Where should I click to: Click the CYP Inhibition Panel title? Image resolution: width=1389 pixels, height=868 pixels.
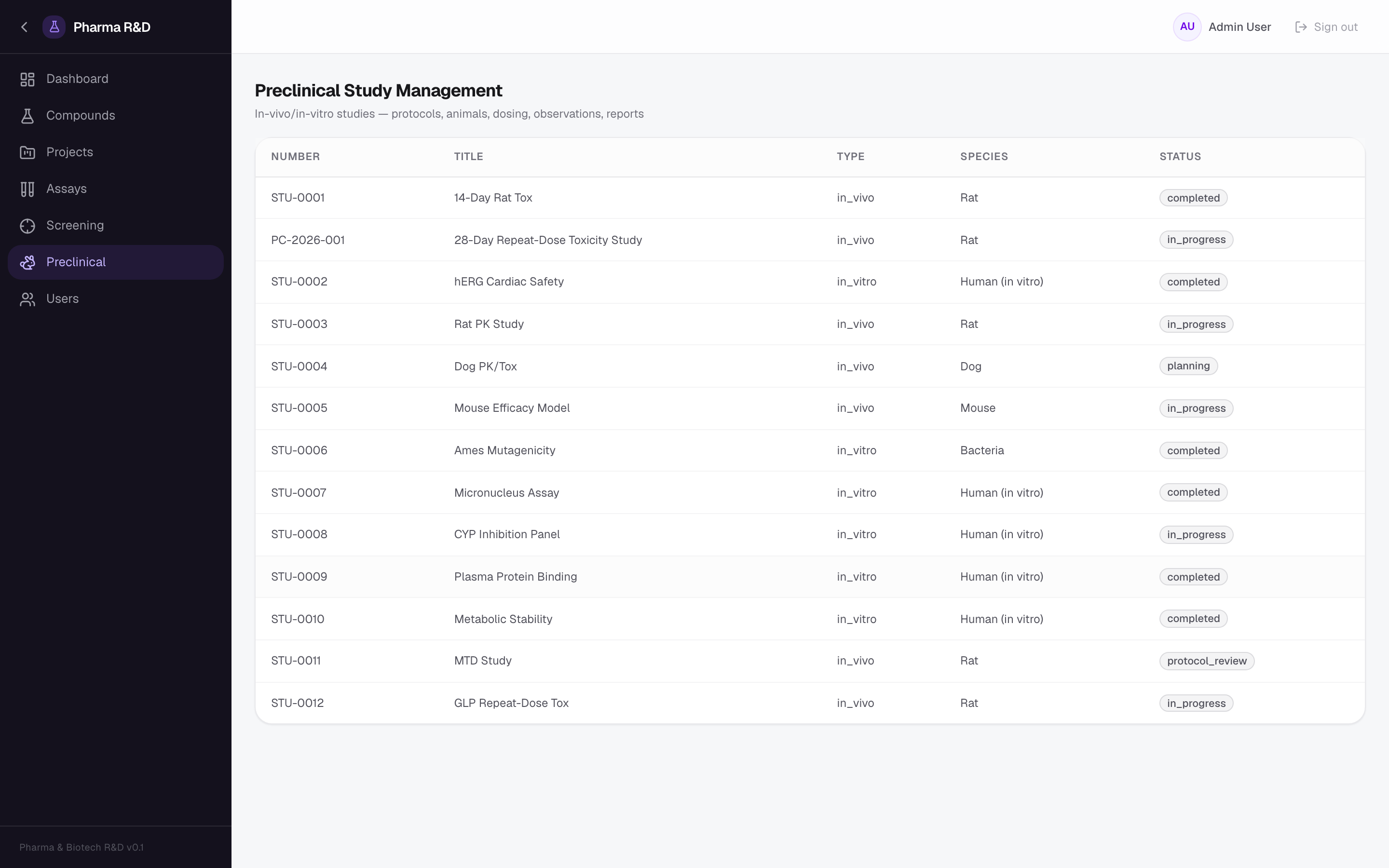507,534
